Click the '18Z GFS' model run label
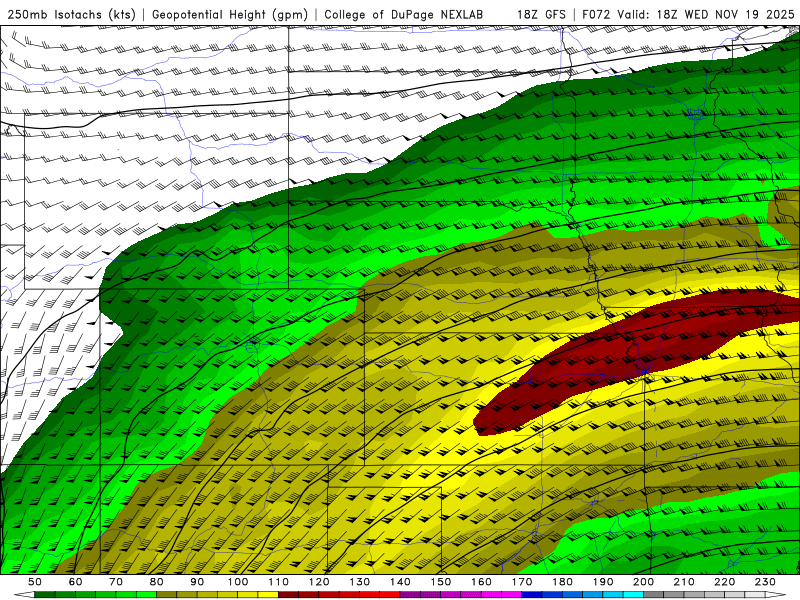800x600 pixels. (541, 15)
